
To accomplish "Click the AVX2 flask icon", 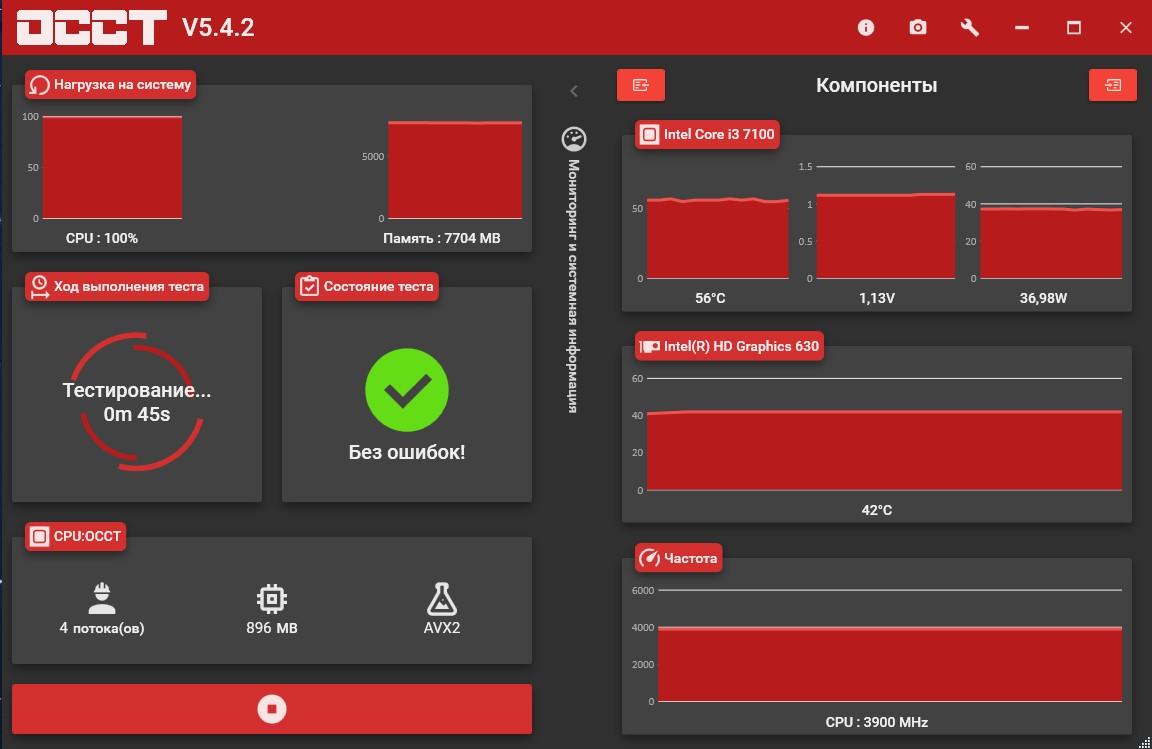I will [x=441, y=598].
